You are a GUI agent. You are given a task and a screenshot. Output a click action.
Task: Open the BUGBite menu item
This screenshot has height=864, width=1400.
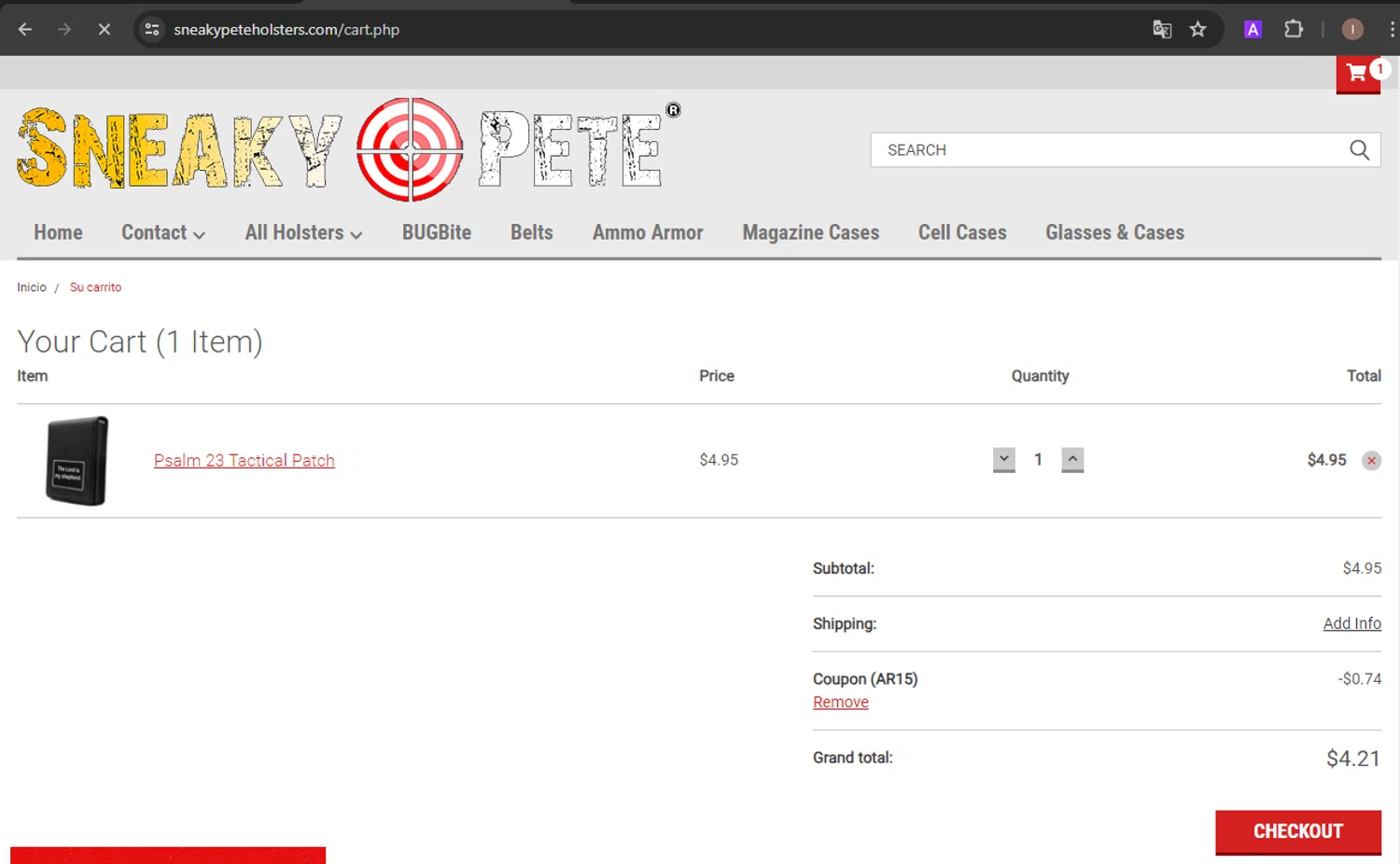(437, 233)
